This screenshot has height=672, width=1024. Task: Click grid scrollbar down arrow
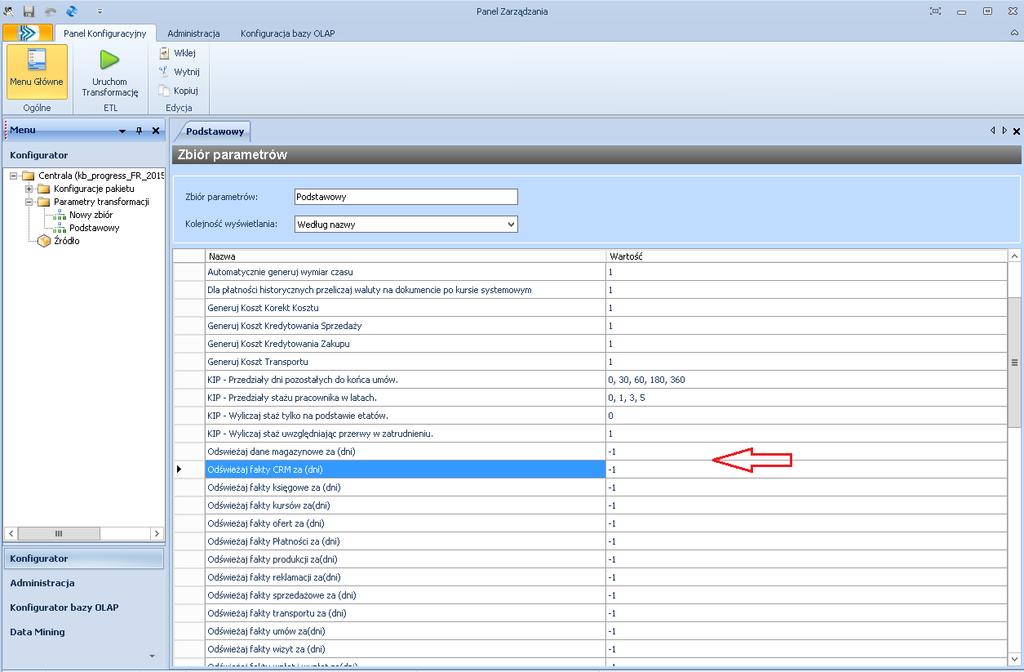[x=1014, y=659]
